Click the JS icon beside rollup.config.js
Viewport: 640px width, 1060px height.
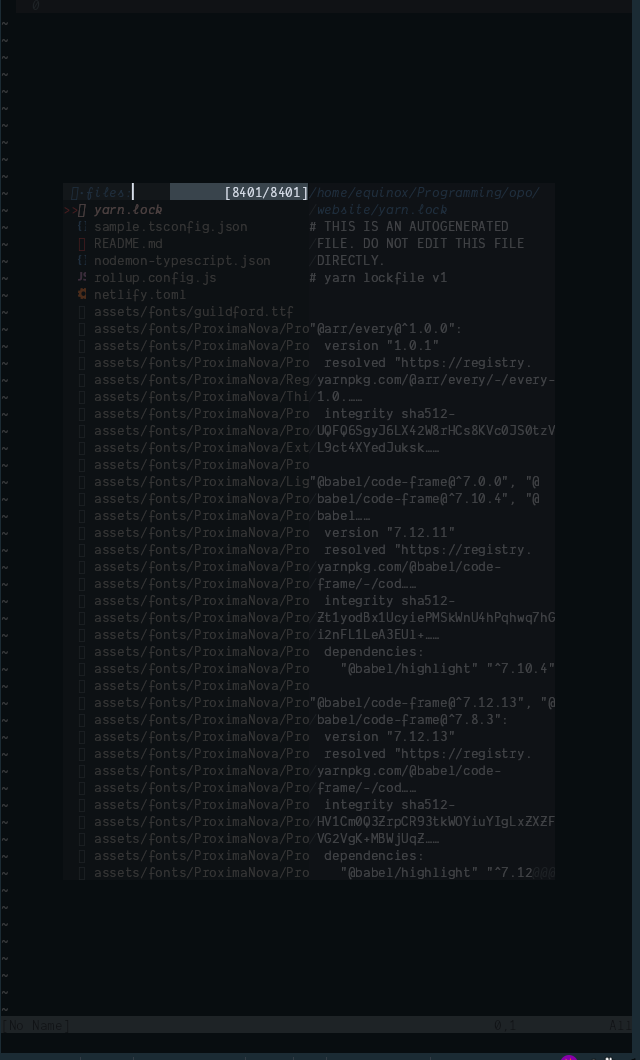82,277
